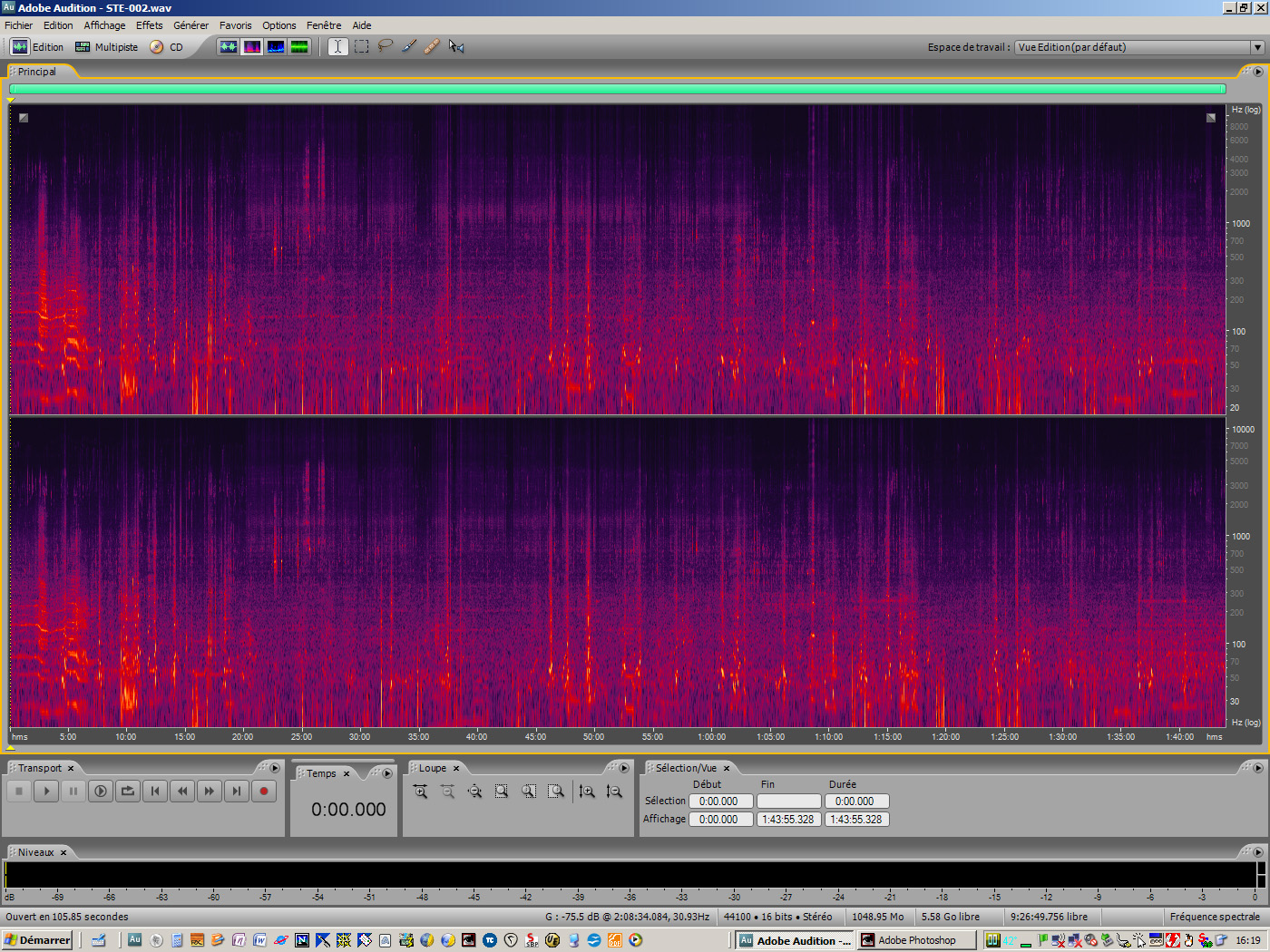Screen dimensions: 1270x952
Task: Open the Effets menu
Action: [150, 25]
